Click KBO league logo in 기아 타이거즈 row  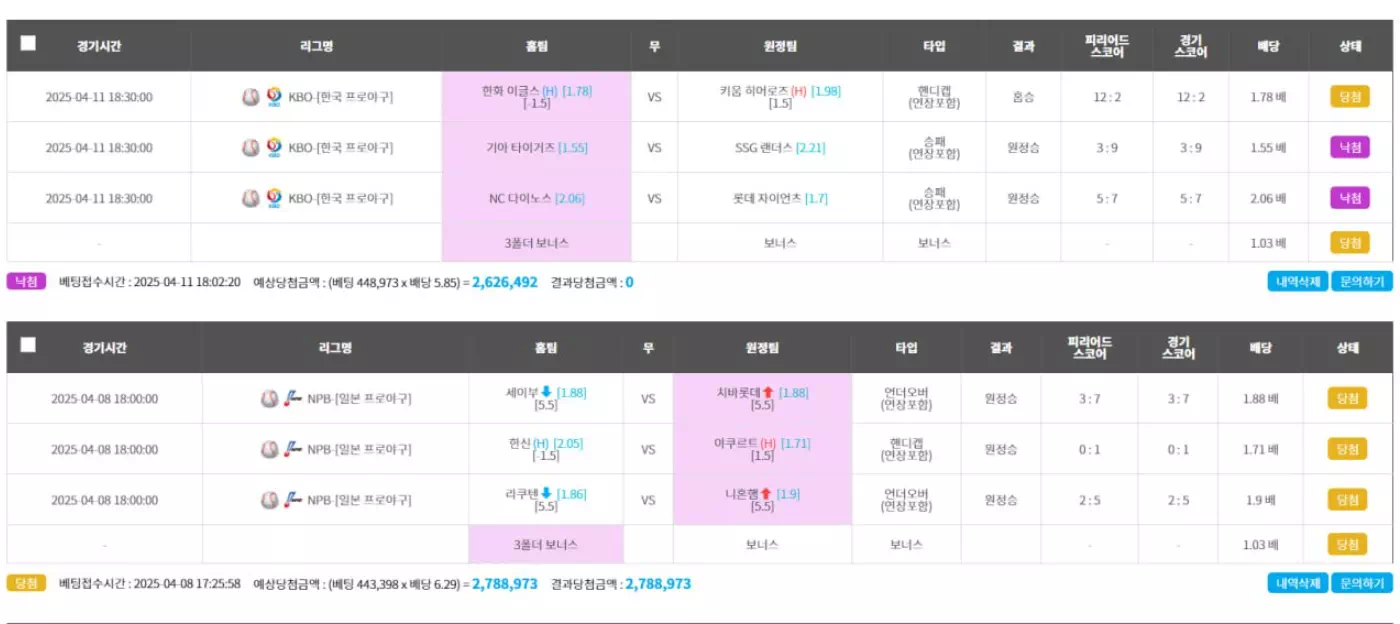[274, 147]
